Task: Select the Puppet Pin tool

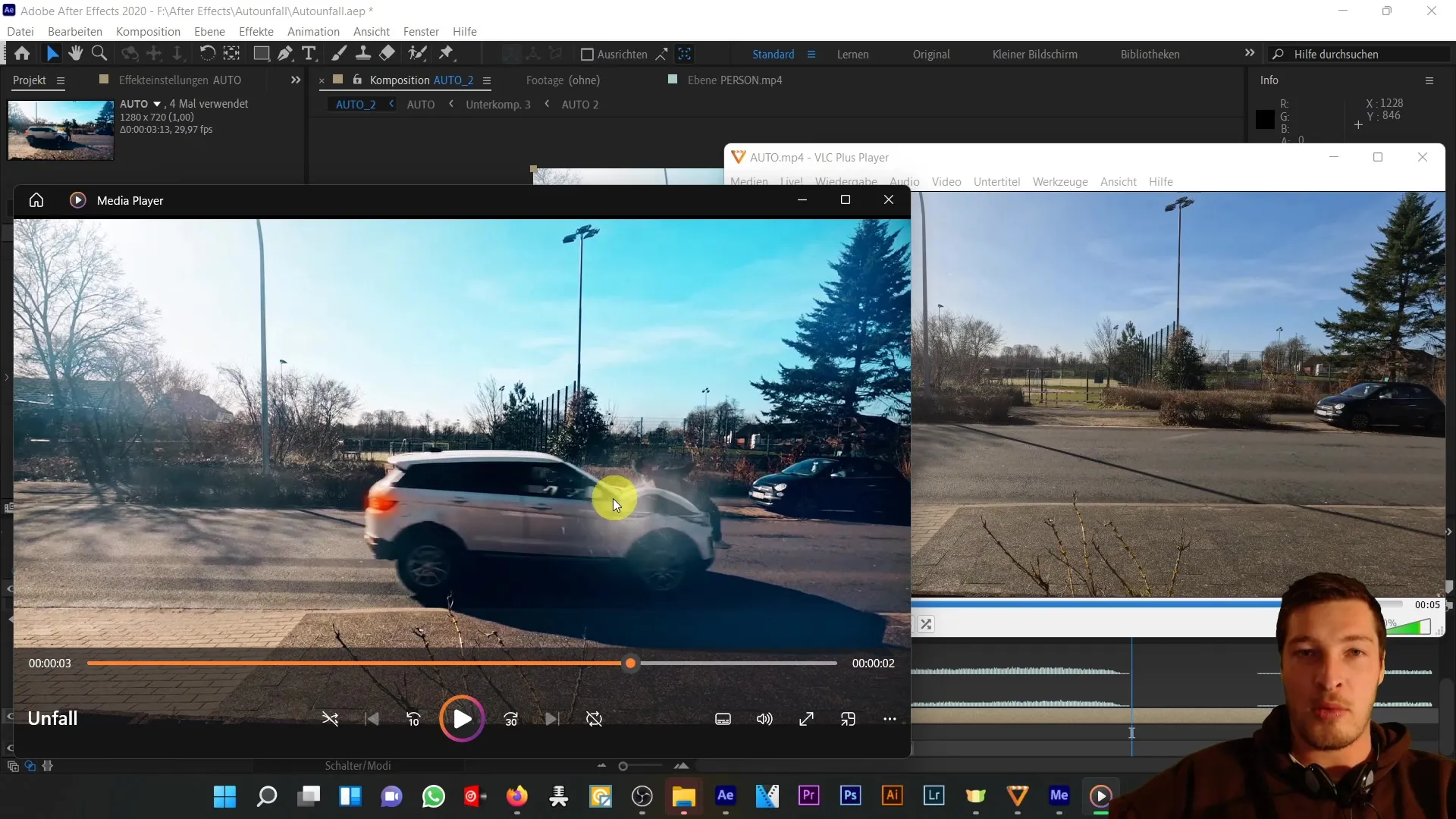Action: pos(447,54)
